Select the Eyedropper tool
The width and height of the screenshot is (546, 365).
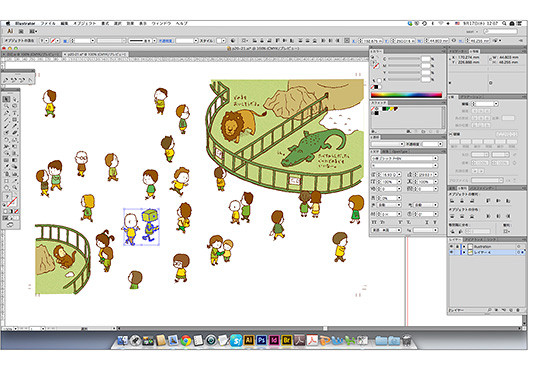pyautogui.click(x=6, y=167)
